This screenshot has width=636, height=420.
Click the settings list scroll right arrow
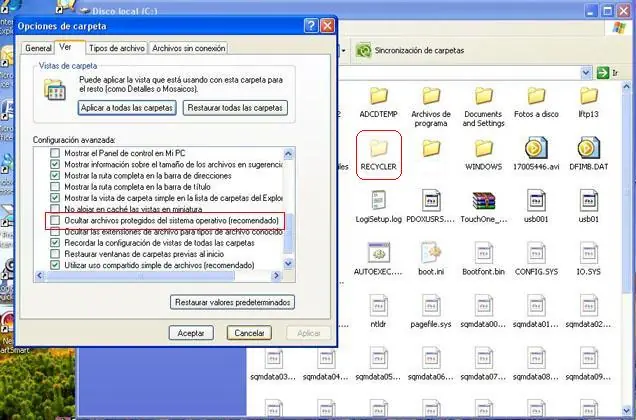(276, 276)
